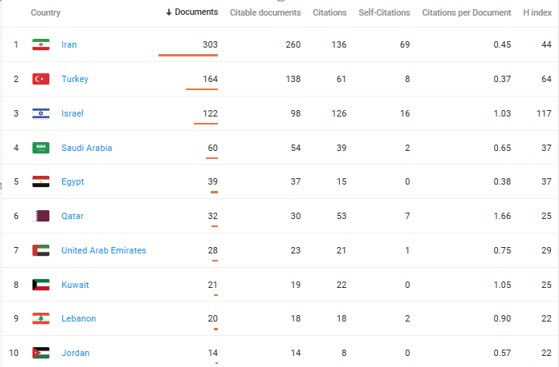
Task: Open the Israel country link
Action: 72,113
